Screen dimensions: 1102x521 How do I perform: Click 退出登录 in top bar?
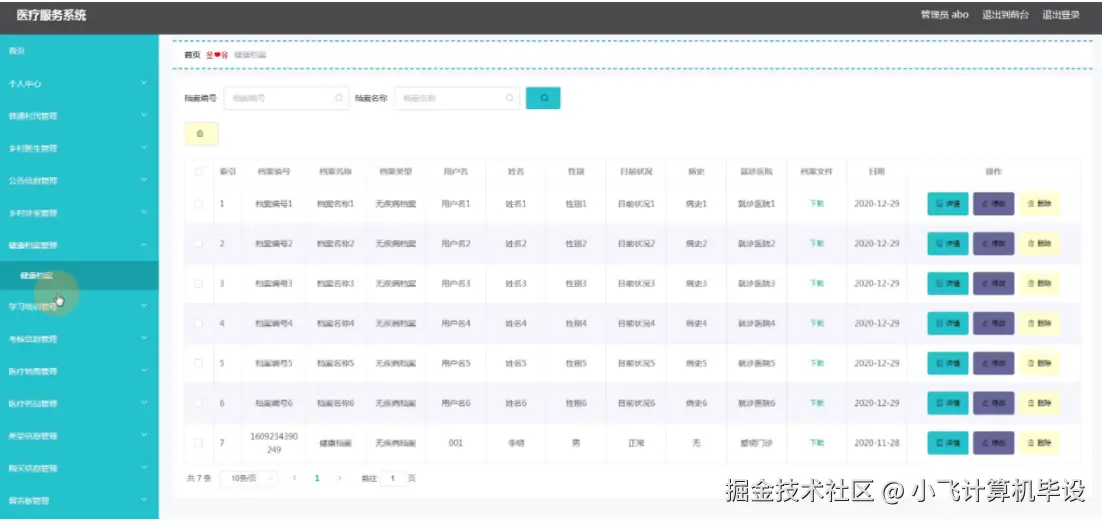point(1061,15)
